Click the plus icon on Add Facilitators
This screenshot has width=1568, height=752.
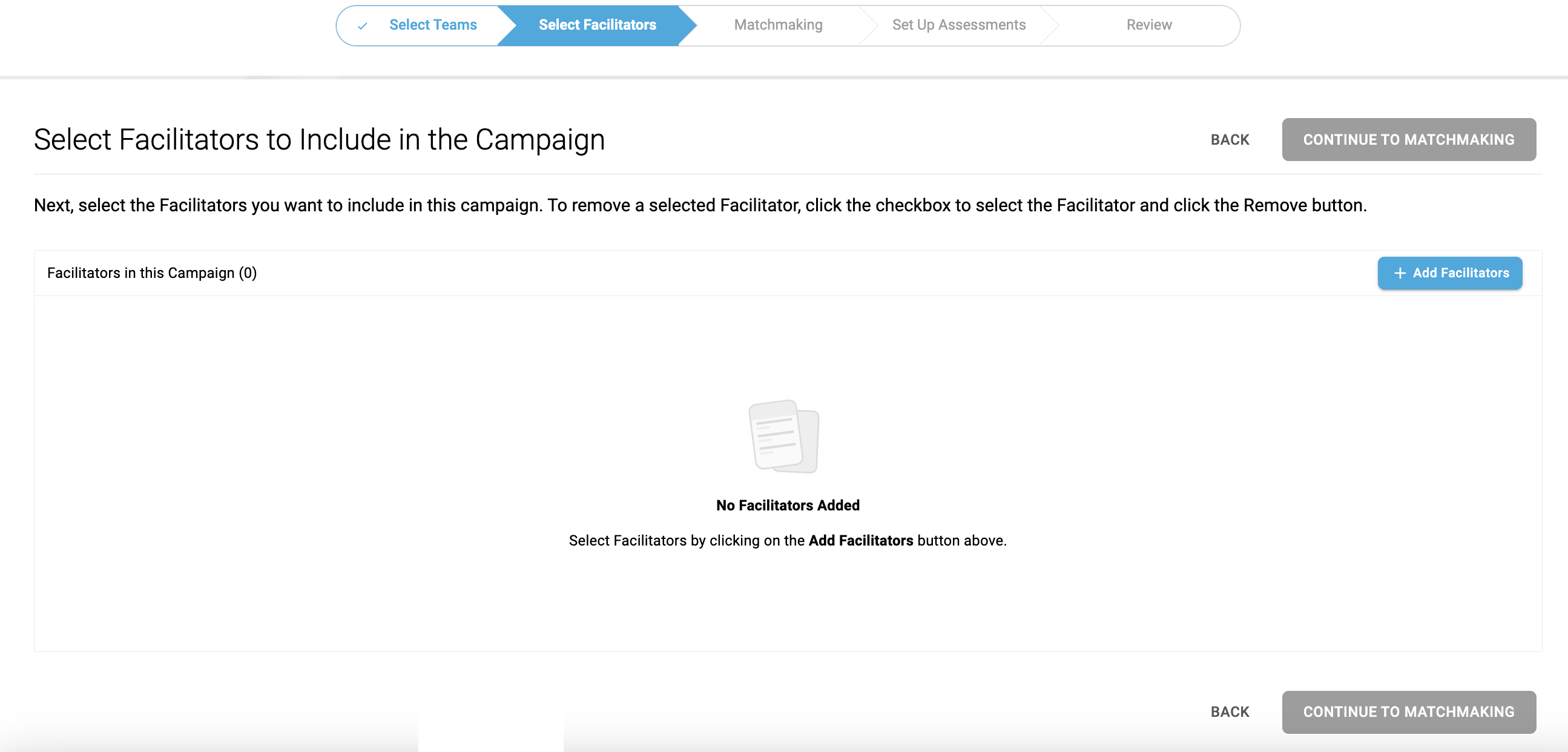[x=1400, y=274]
